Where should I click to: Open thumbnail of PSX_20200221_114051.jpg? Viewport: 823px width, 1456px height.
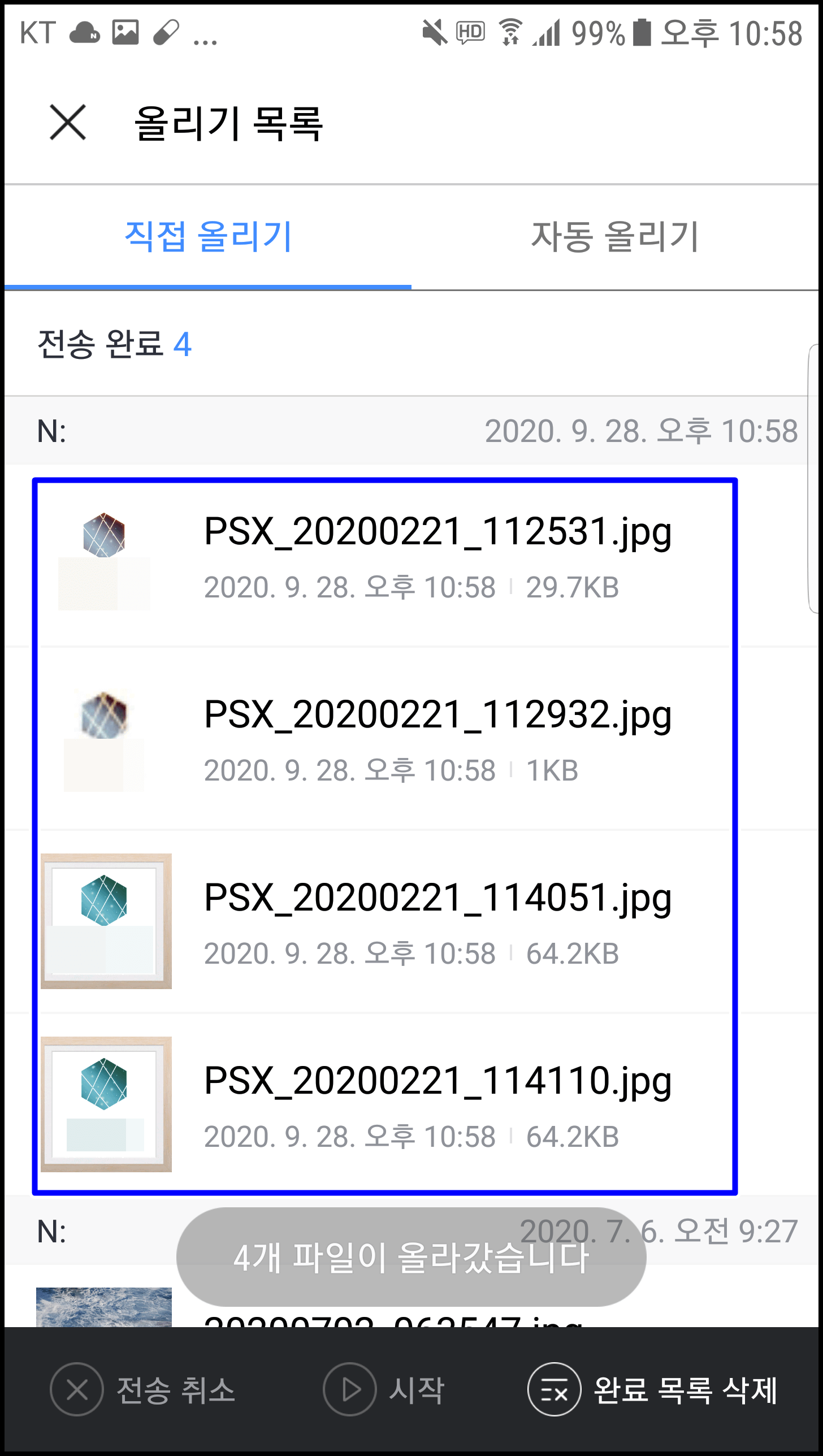coord(106,921)
